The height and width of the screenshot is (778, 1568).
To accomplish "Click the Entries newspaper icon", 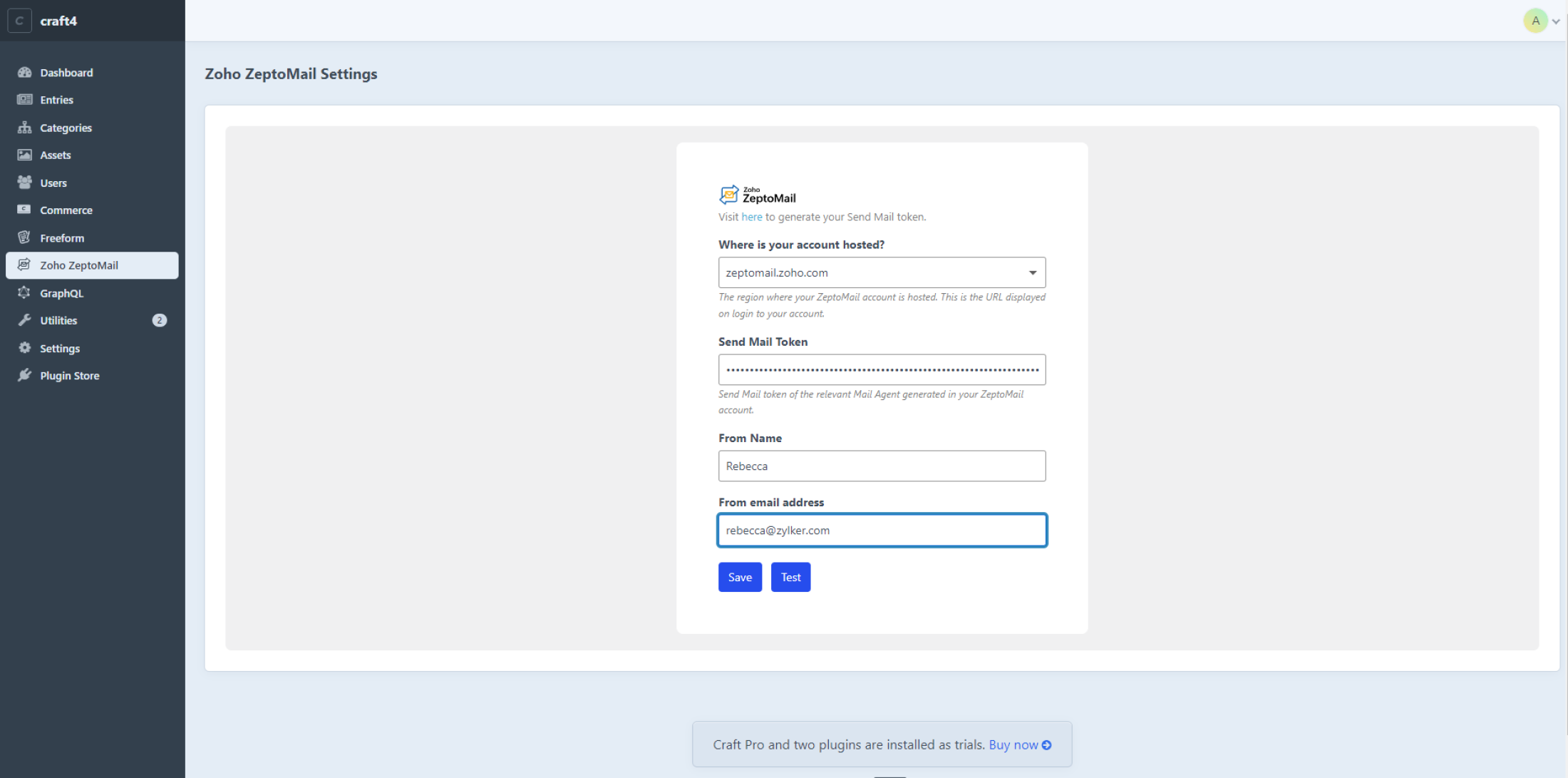I will tap(25, 100).
